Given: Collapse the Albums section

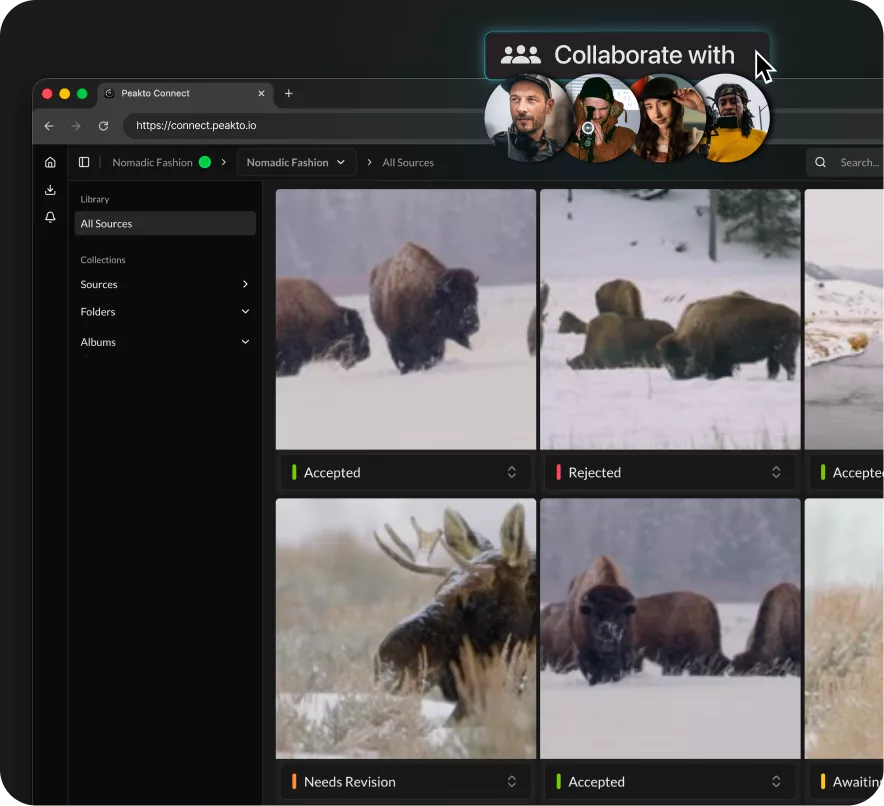Looking at the screenshot, I should tap(245, 342).
